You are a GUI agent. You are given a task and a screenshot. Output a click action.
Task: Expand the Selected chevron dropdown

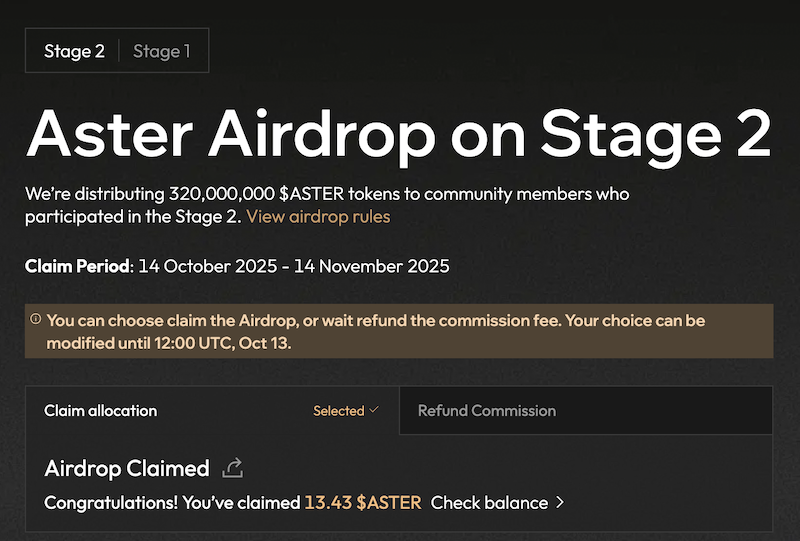click(x=374, y=410)
